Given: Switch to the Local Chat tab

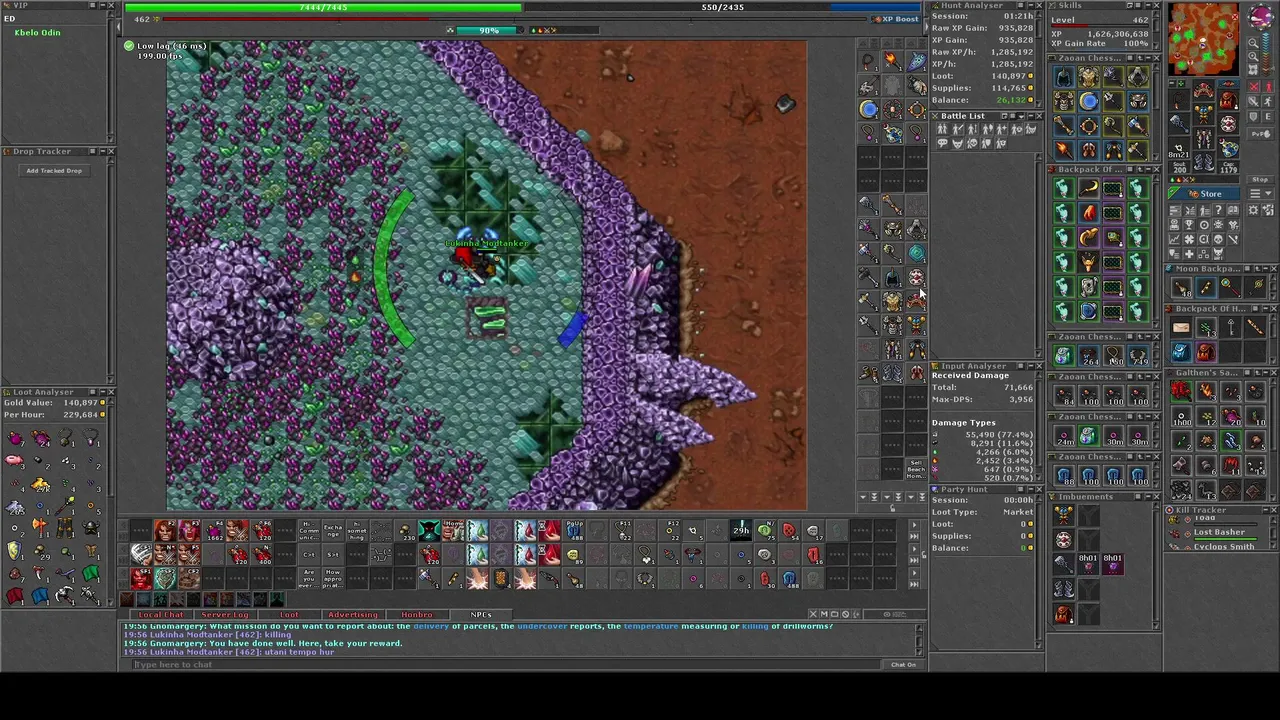Looking at the screenshot, I should point(161,614).
